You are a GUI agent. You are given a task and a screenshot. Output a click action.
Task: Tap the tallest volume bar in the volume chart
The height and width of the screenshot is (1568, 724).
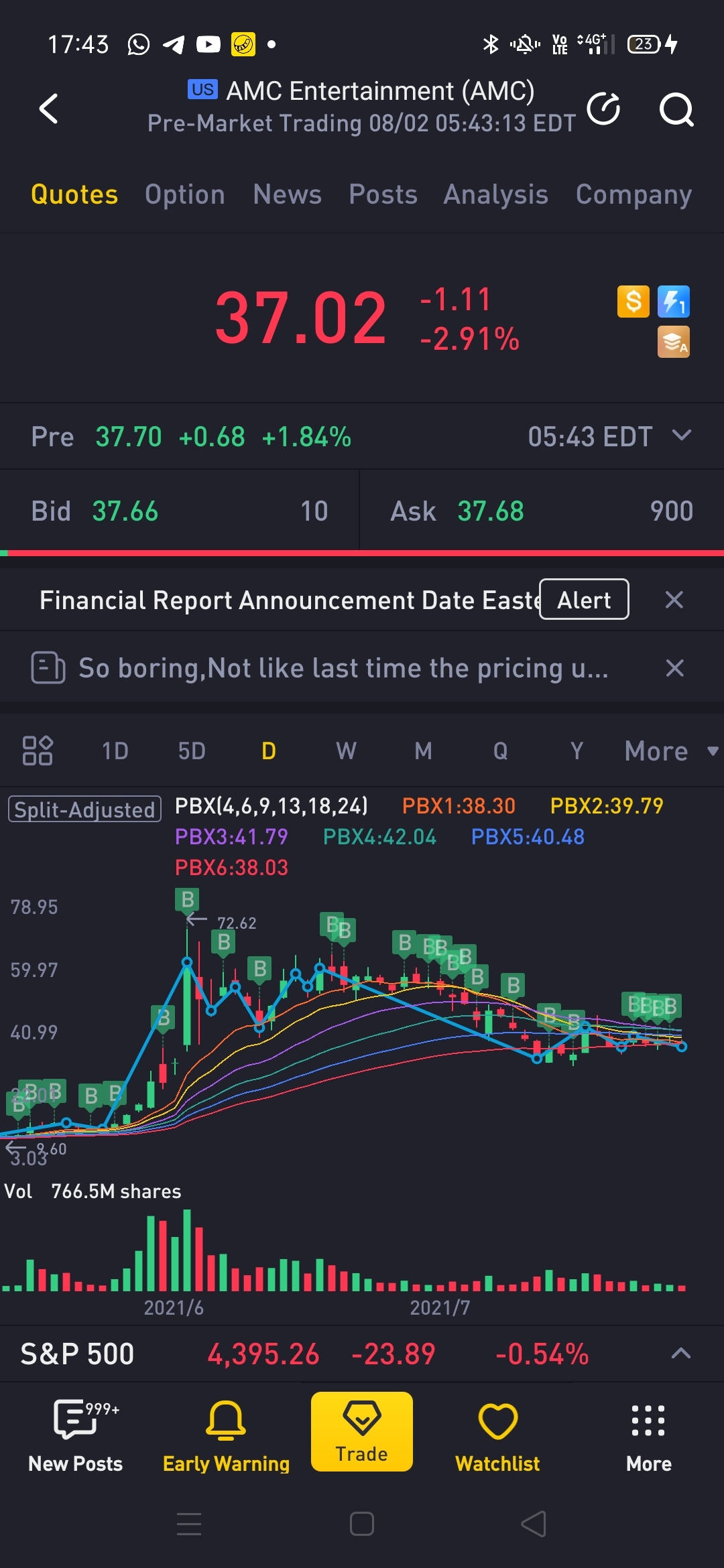187,1250
